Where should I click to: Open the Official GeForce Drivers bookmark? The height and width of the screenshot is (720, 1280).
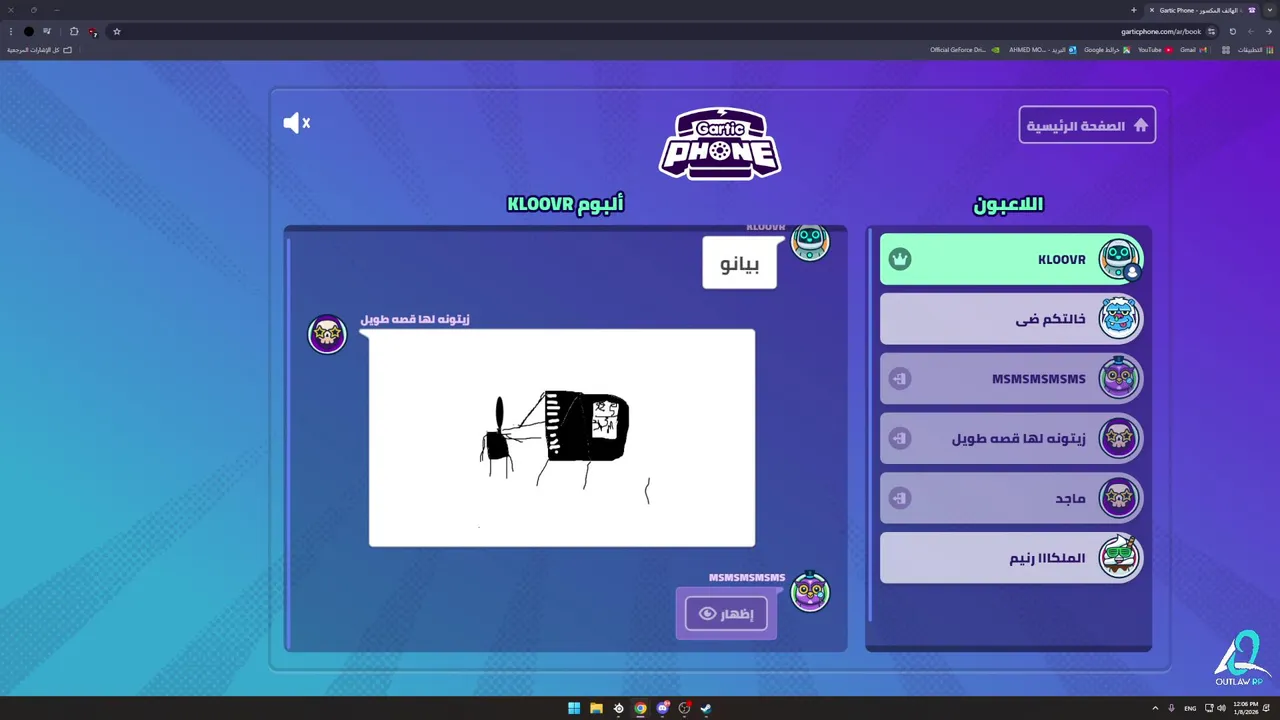click(x=964, y=50)
